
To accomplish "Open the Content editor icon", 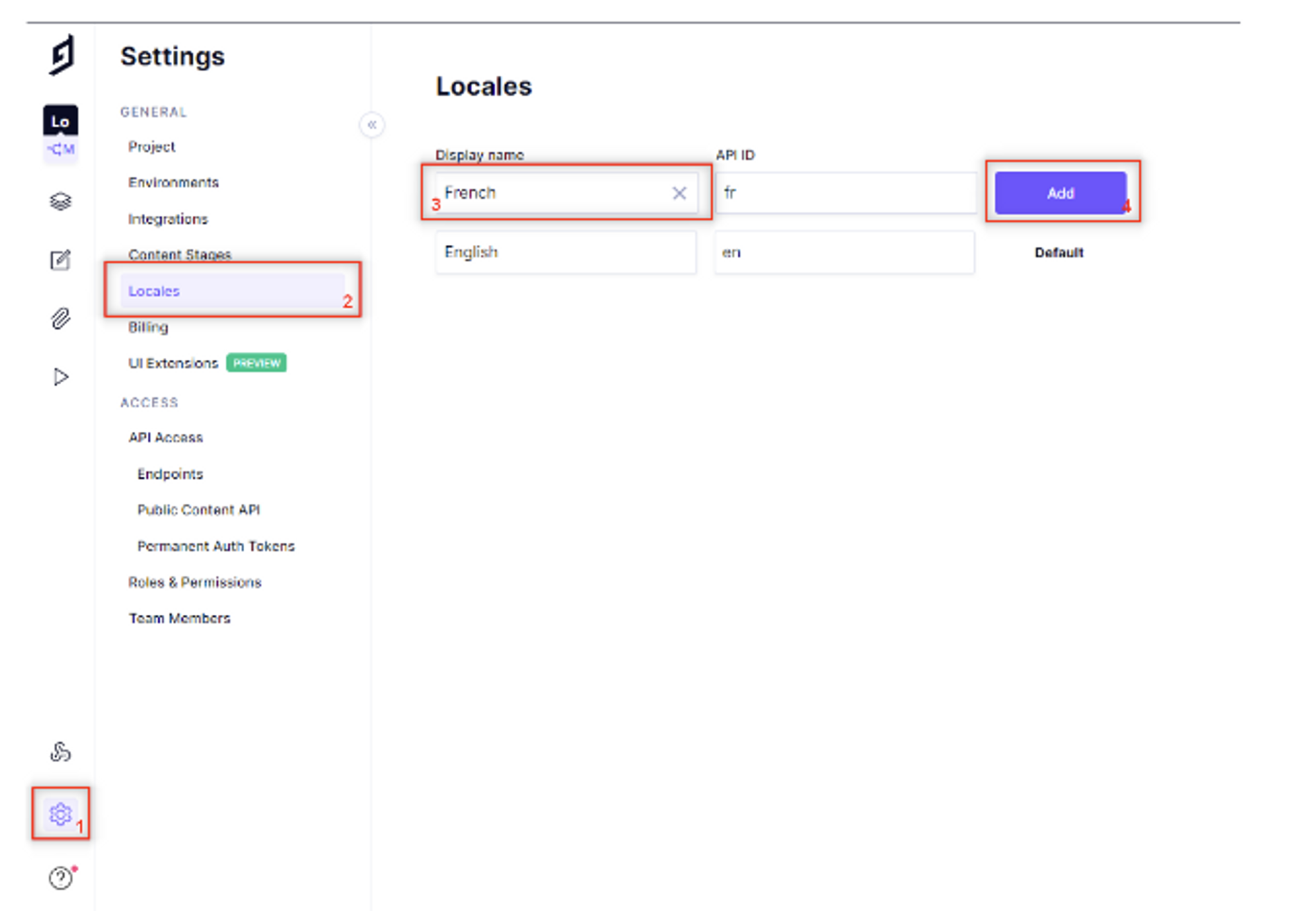I will click(60, 260).
